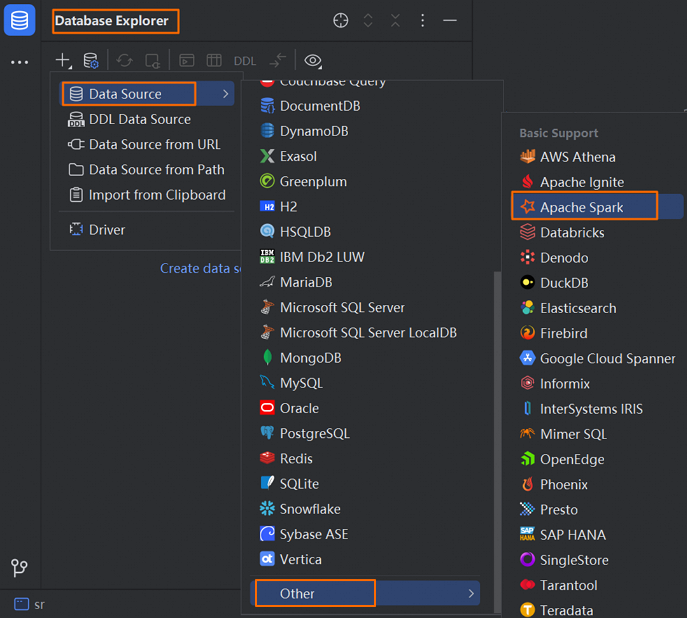Expand the Other submenu chevron
This screenshot has width=687, height=618.
[x=471, y=593]
